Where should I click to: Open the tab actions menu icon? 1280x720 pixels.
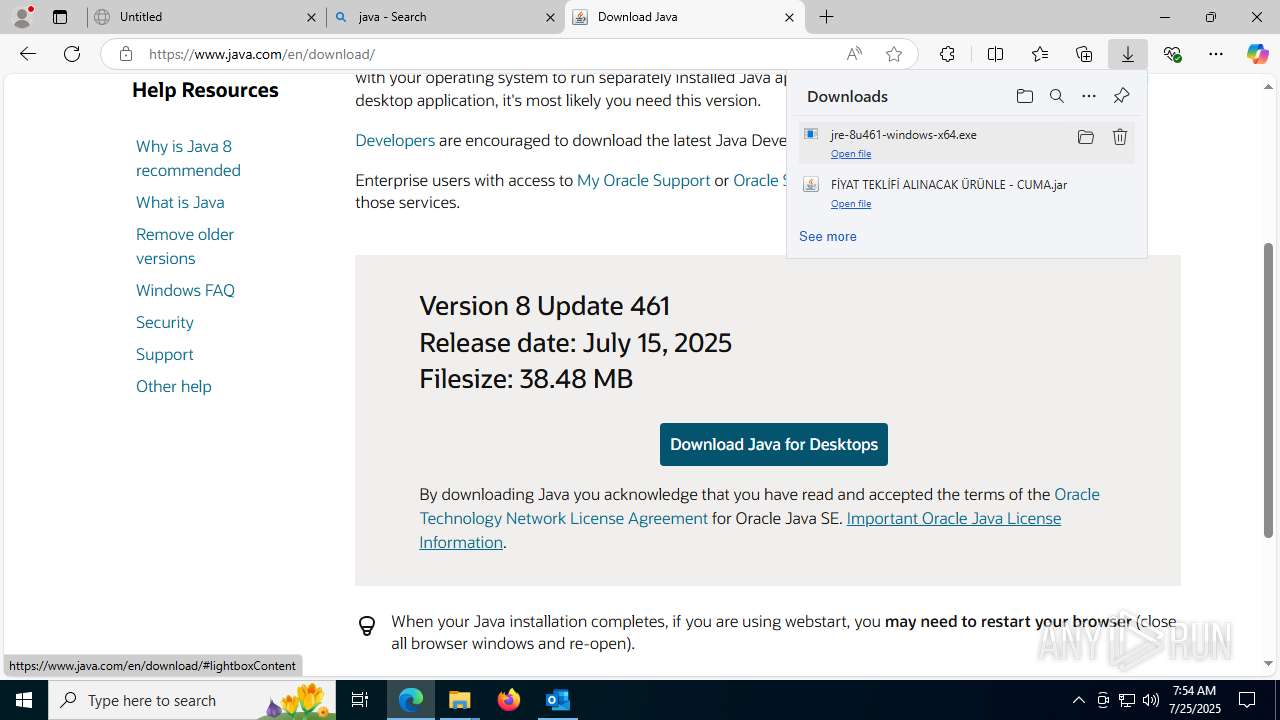click(x=60, y=17)
